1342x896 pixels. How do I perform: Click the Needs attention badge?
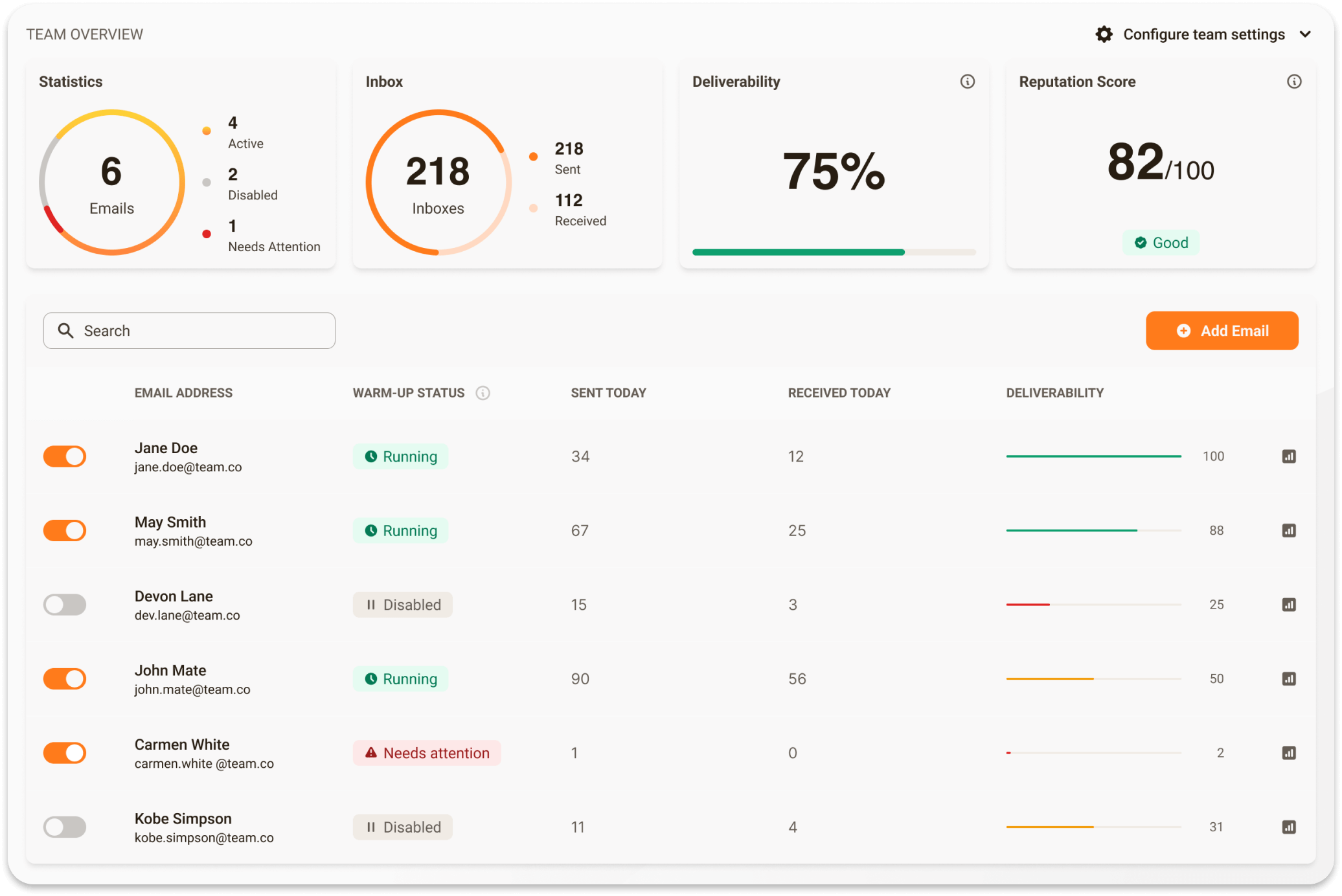(x=427, y=753)
